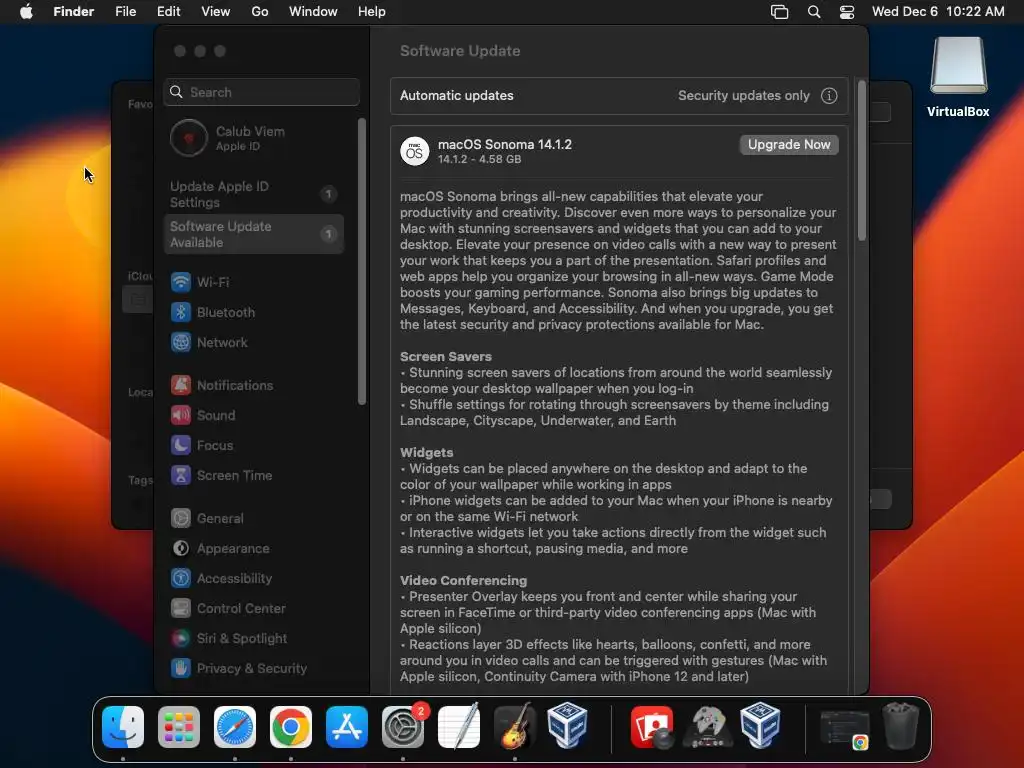Open the Trash in the Dock
This screenshot has width=1024, height=768.
(901, 726)
